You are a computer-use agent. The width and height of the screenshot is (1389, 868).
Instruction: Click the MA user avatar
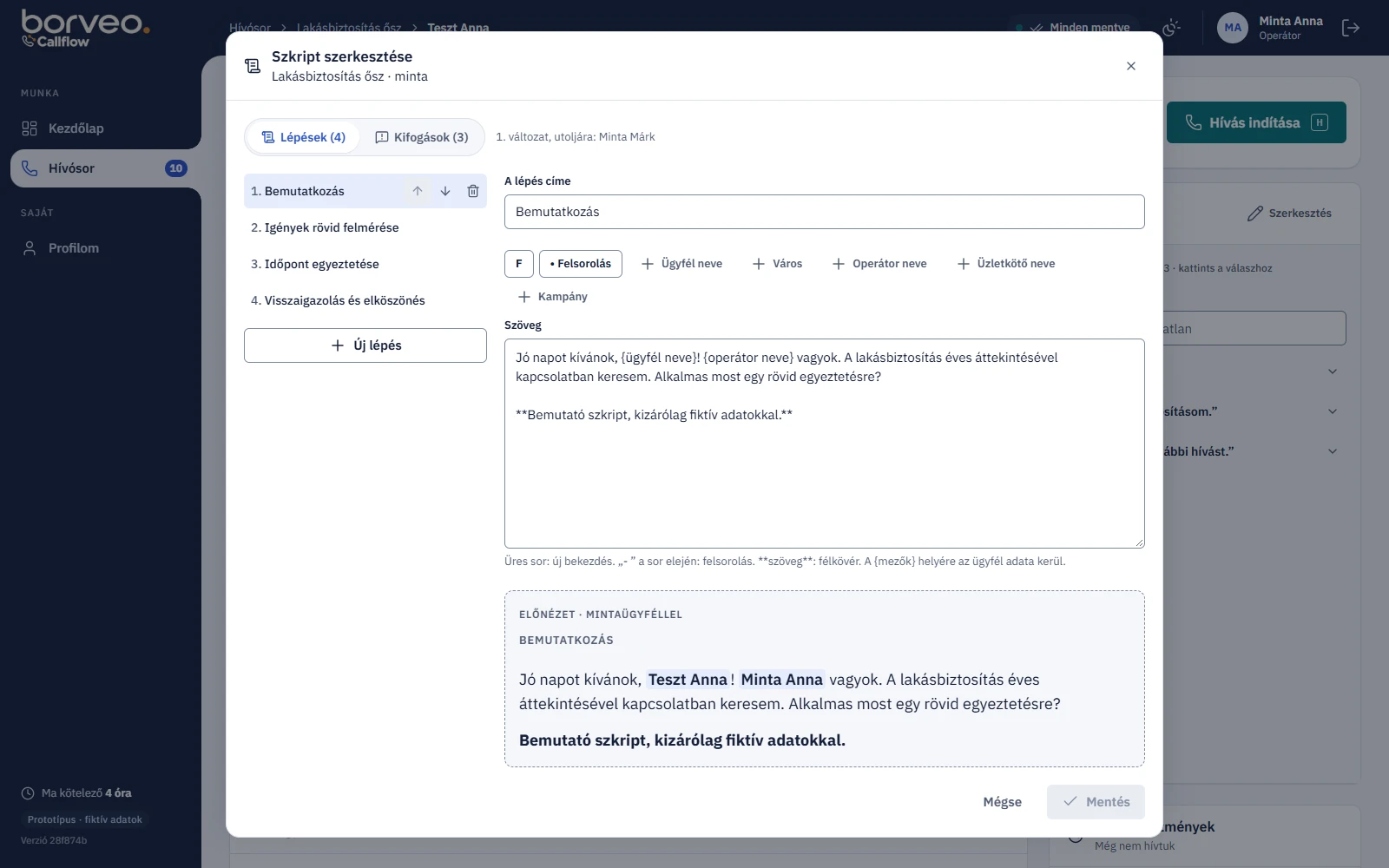[x=1233, y=28]
